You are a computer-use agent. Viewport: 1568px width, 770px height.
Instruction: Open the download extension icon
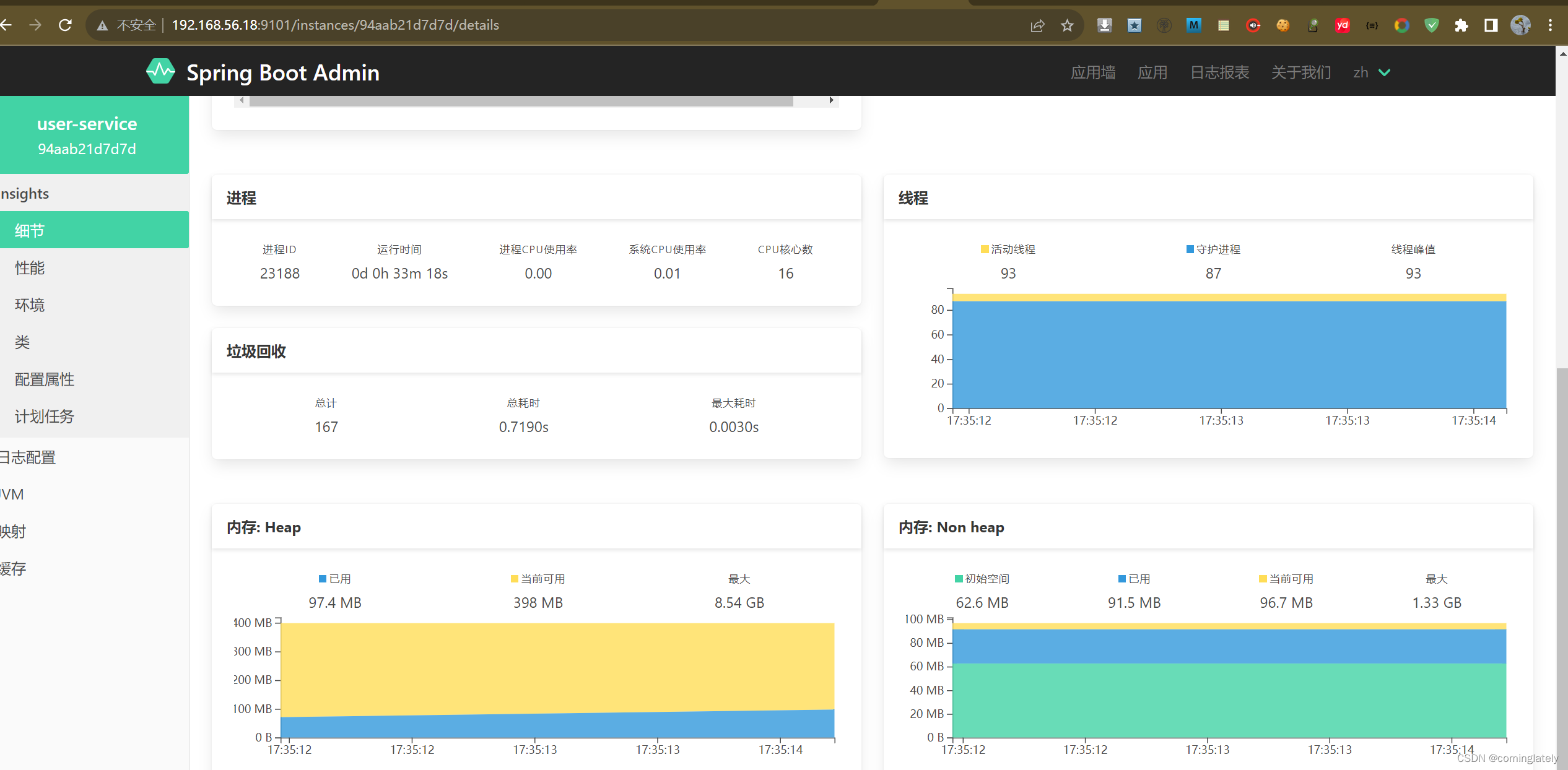point(1104,25)
